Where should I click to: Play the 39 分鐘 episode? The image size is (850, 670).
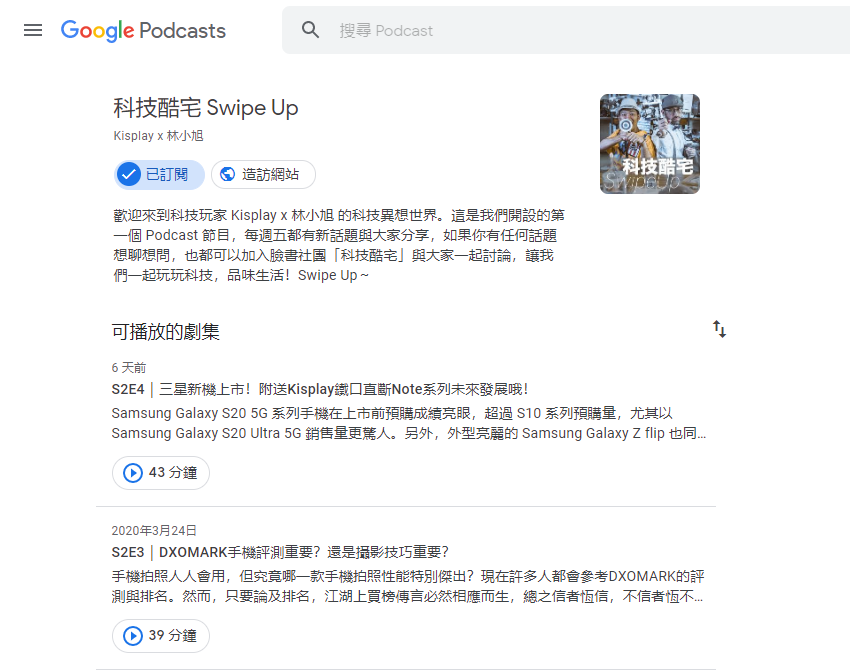[160, 635]
